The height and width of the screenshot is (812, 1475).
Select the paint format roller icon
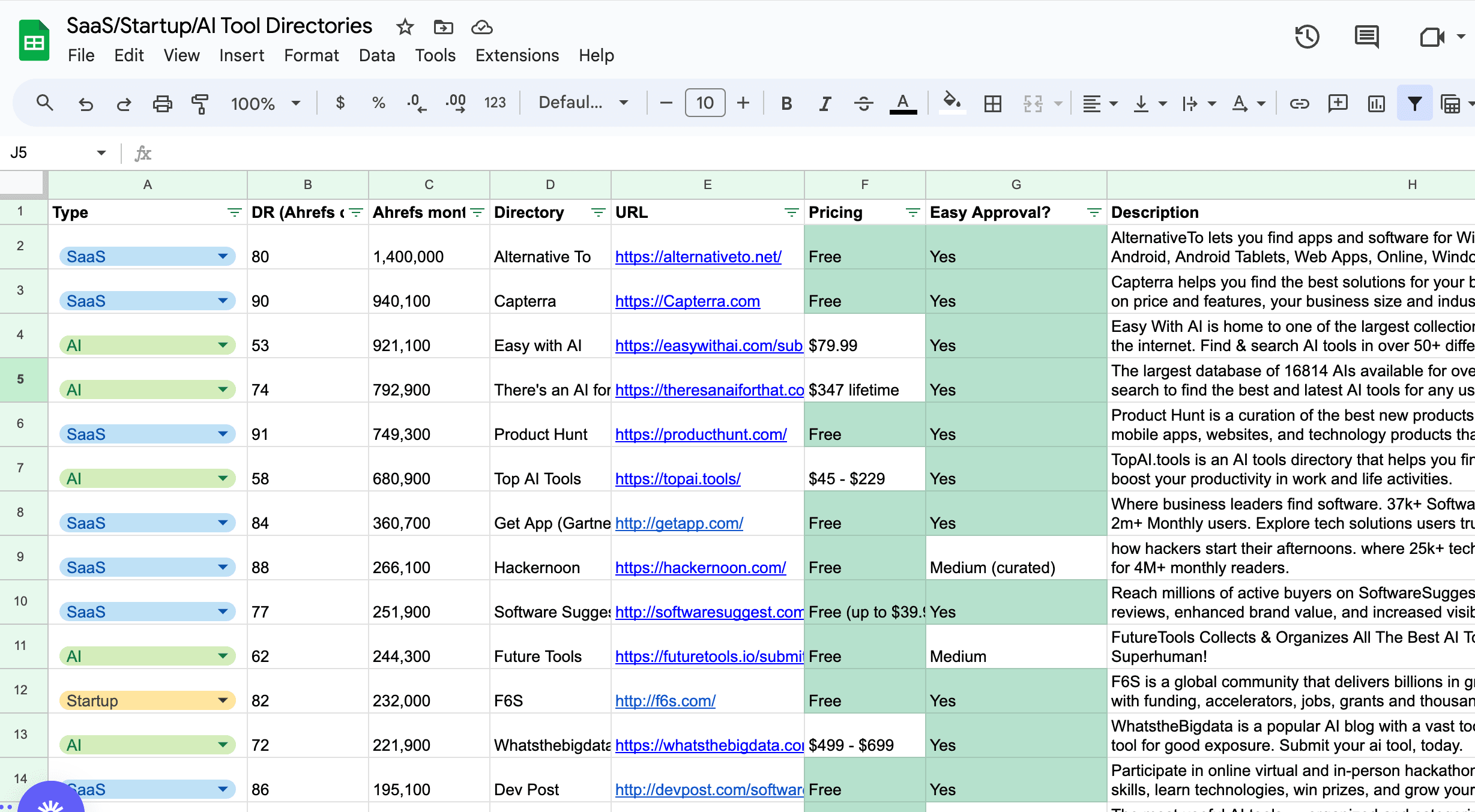pos(200,104)
